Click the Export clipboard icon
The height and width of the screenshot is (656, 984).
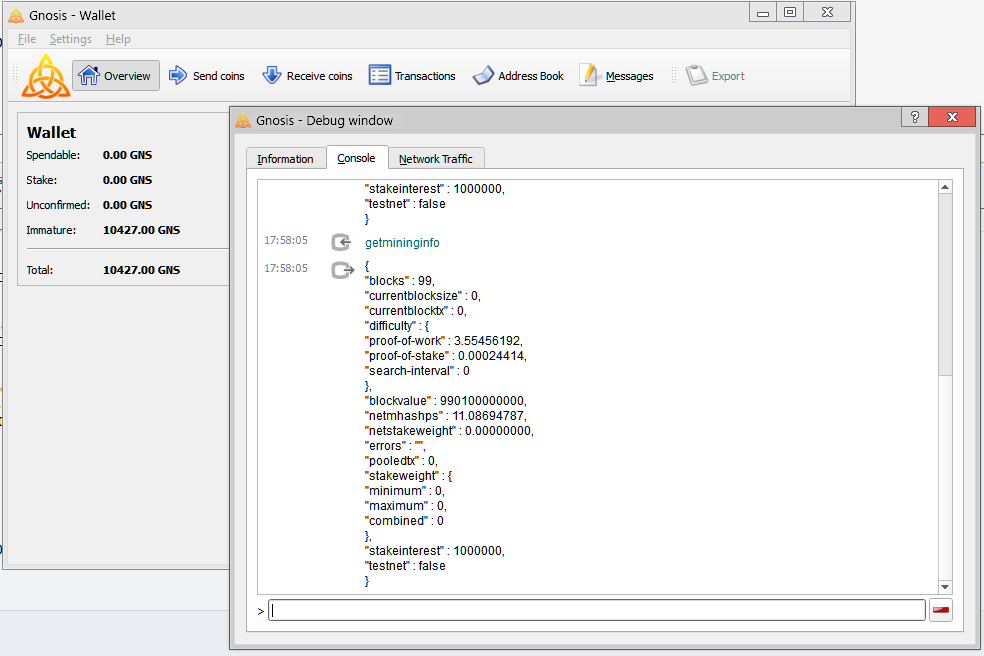click(x=697, y=75)
